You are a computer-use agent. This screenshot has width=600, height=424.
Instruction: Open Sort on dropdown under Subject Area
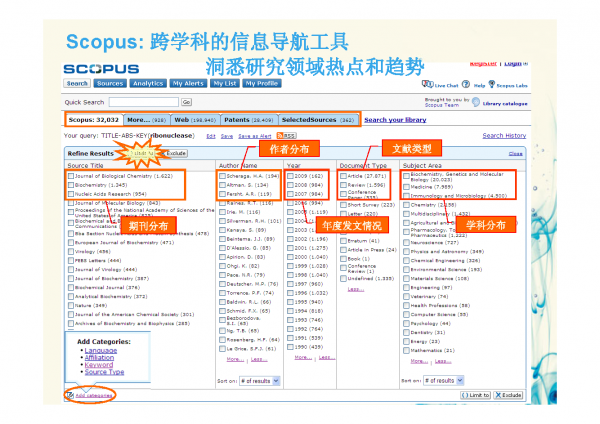point(443,380)
